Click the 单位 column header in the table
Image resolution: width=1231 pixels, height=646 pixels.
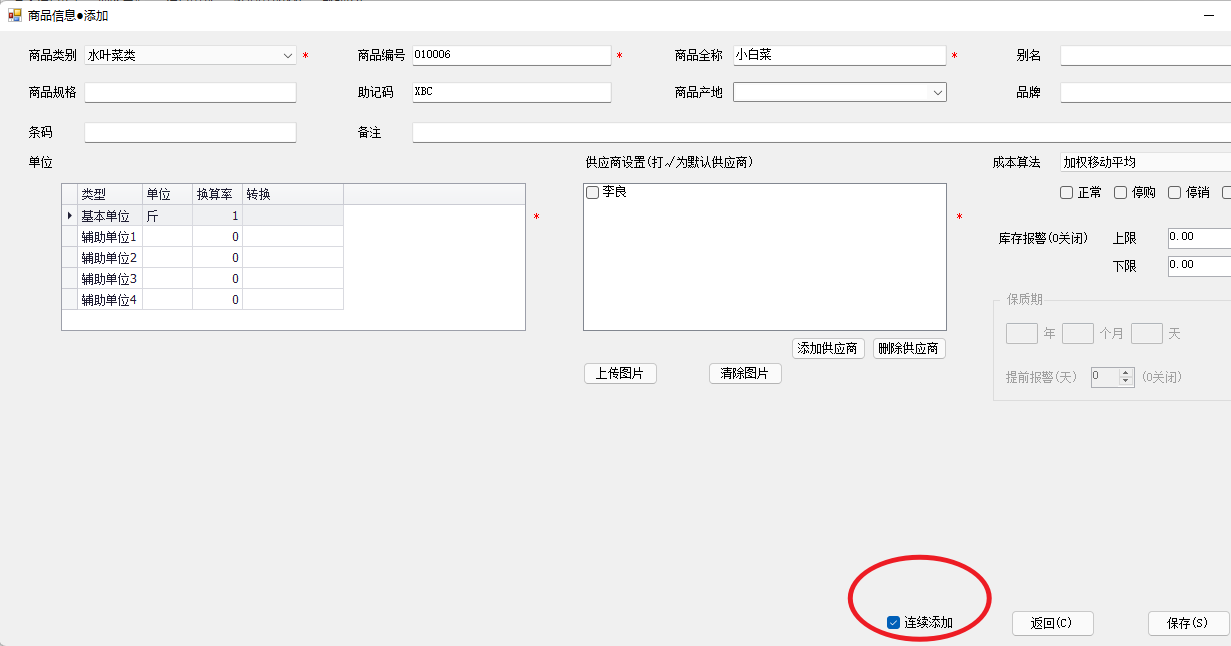click(x=167, y=195)
